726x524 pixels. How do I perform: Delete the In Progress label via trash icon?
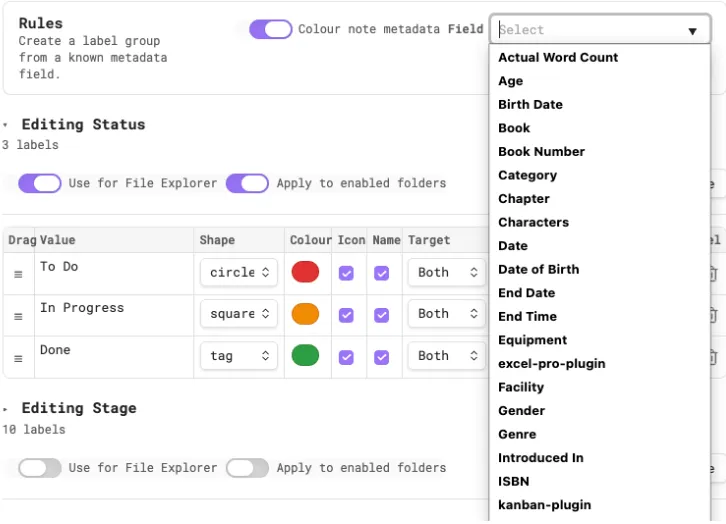pyautogui.click(x=713, y=315)
